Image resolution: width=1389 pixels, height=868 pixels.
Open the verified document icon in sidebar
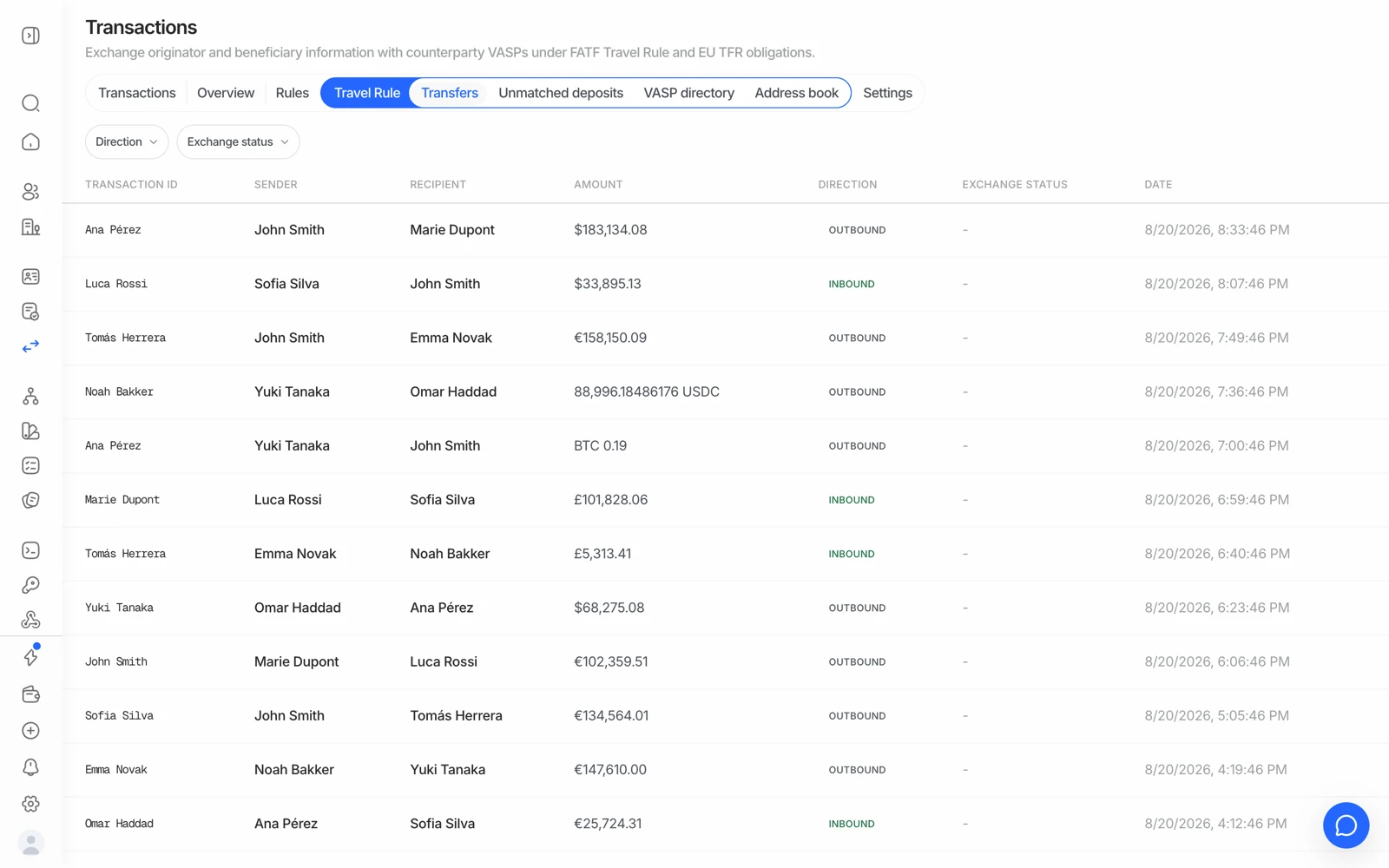point(30,312)
